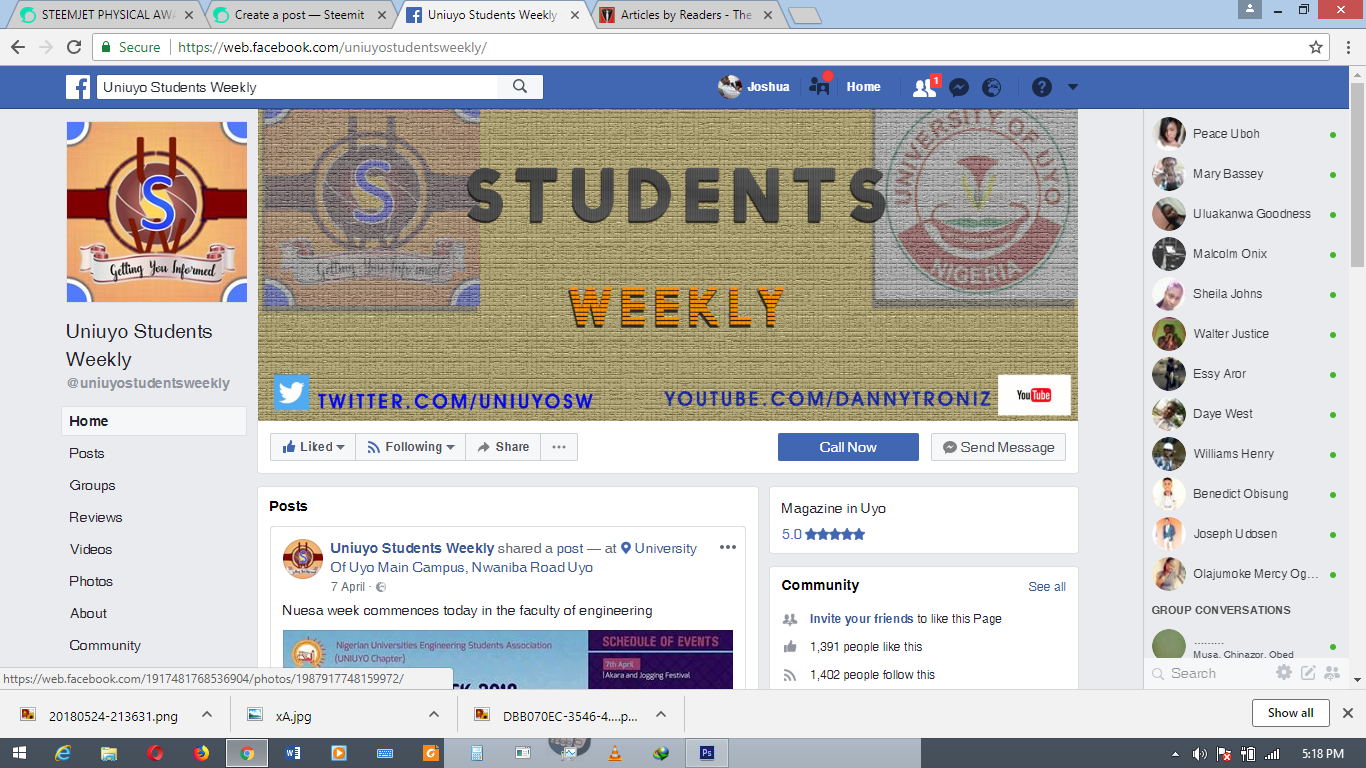Image resolution: width=1366 pixels, height=768 pixels.
Task: Open the notifications globe icon
Action: tap(990, 87)
